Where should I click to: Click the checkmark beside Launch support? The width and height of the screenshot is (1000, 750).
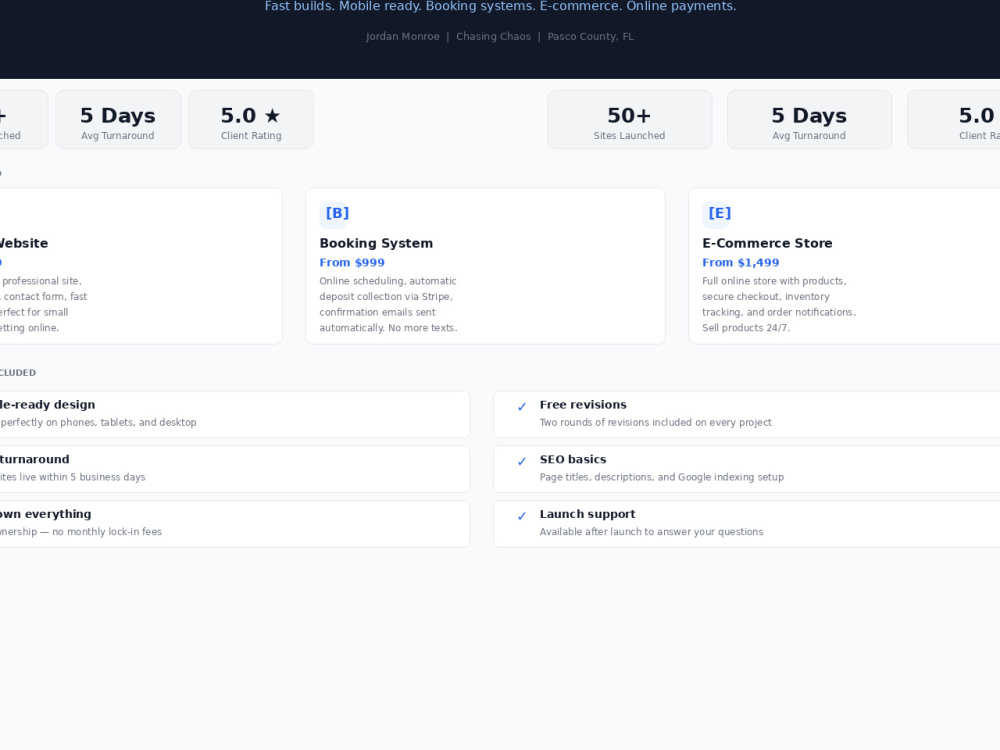tap(522, 517)
